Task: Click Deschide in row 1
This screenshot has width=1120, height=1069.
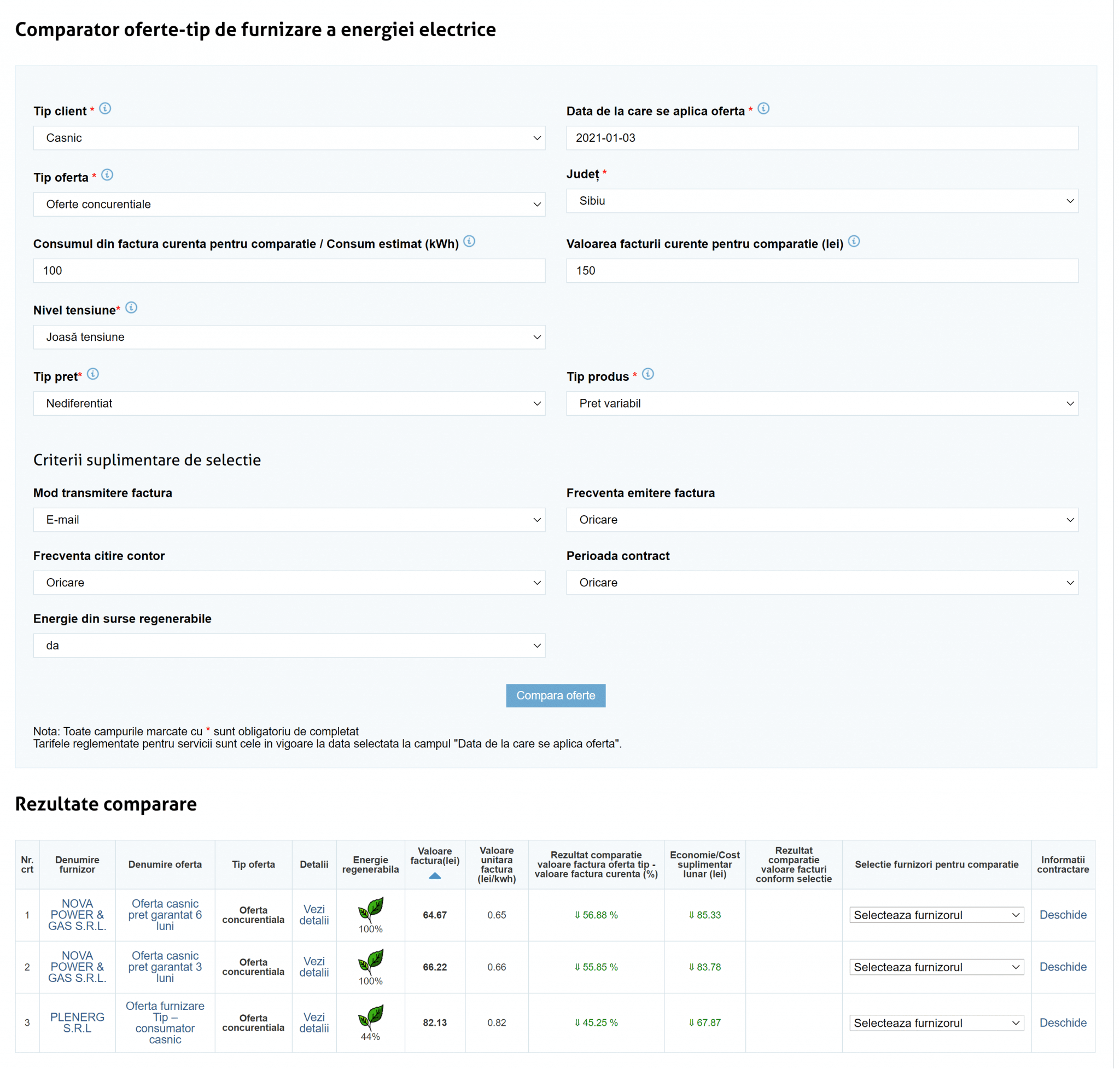Action: [1063, 915]
